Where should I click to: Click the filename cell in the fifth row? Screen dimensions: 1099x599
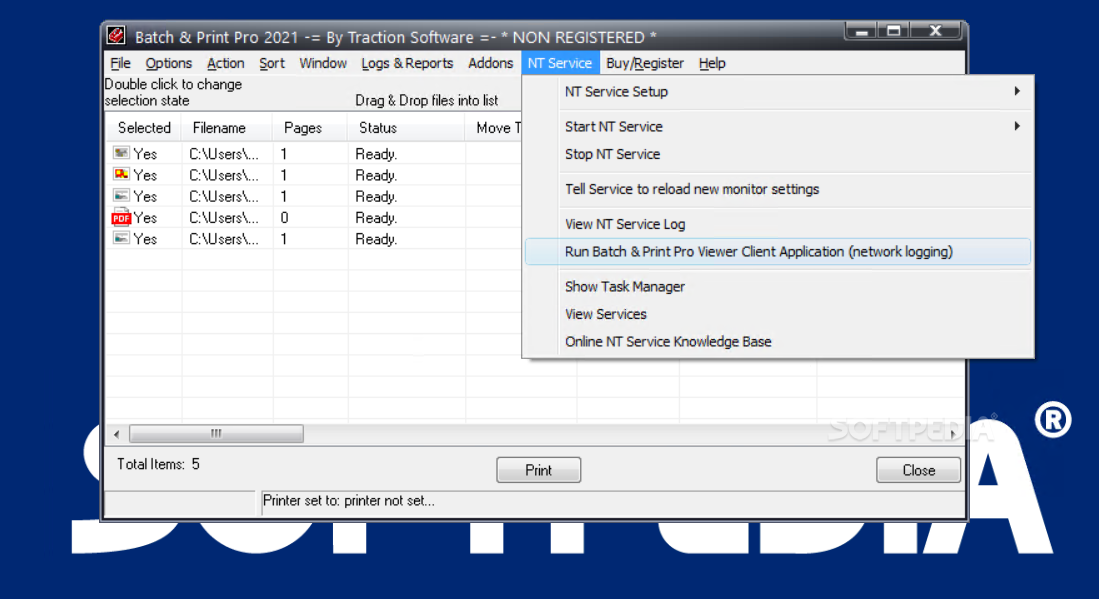tap(224, 239)
